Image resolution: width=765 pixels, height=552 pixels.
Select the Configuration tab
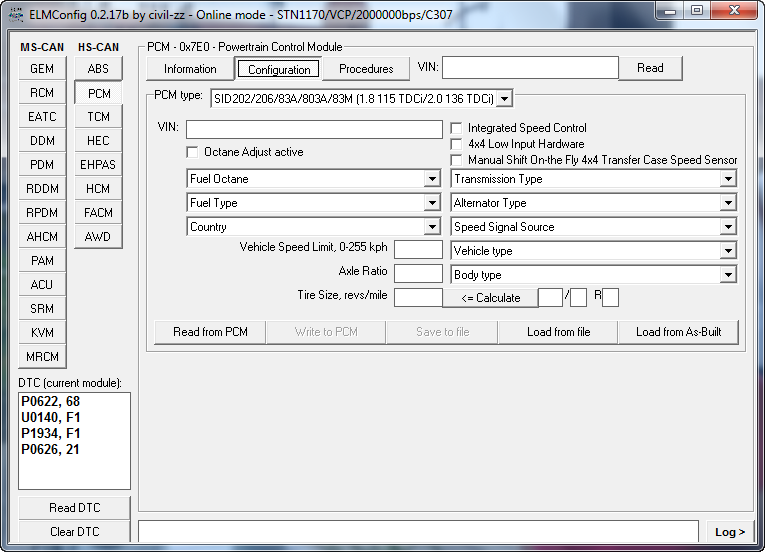(x=279, y=69)
